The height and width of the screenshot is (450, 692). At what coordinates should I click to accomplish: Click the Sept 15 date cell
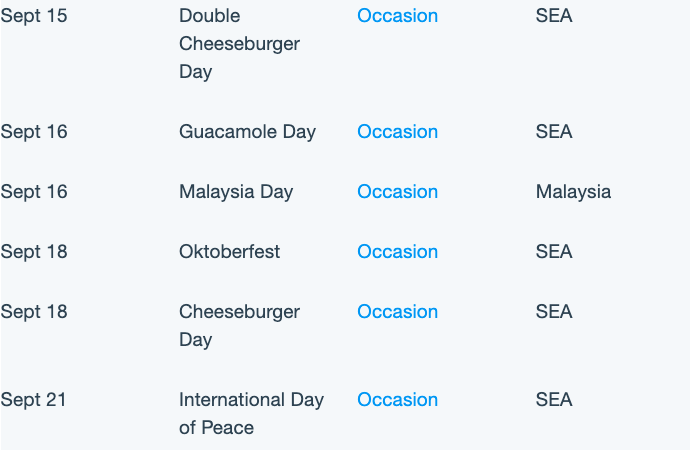click(34, 16)
